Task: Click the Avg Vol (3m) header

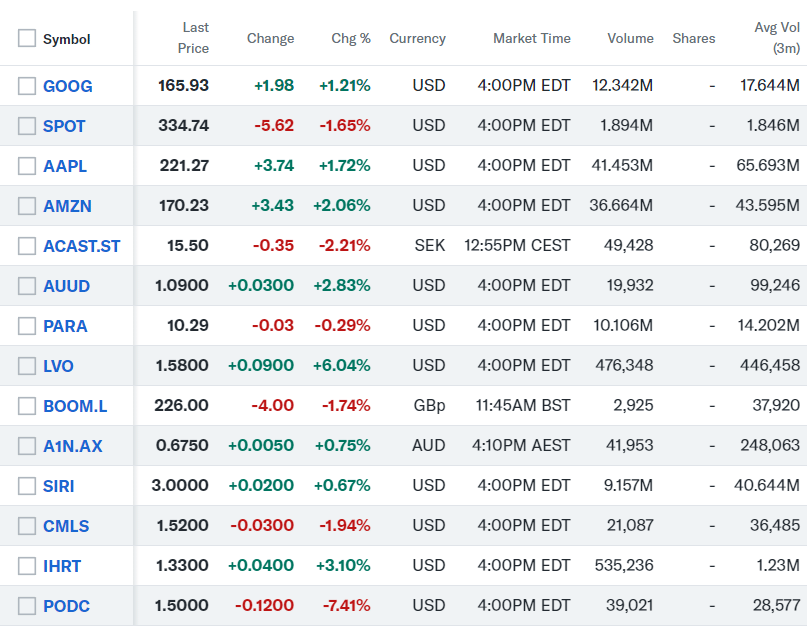Action: (x=777, y=38)
